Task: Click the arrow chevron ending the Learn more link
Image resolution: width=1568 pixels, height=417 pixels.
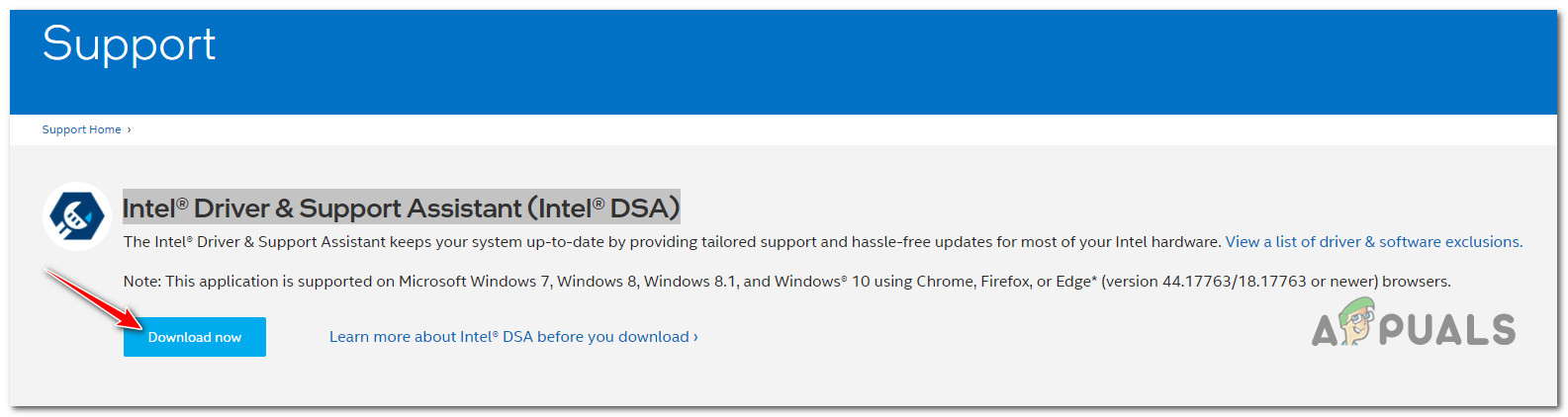Action: pyautogui.click(x=695, y=337)
